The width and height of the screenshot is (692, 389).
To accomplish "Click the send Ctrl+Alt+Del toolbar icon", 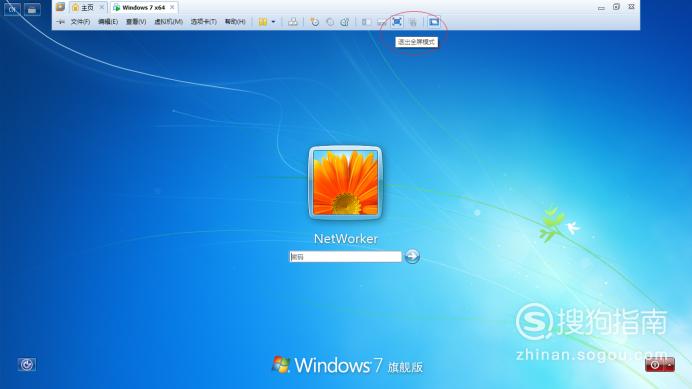I will (293, 22).
